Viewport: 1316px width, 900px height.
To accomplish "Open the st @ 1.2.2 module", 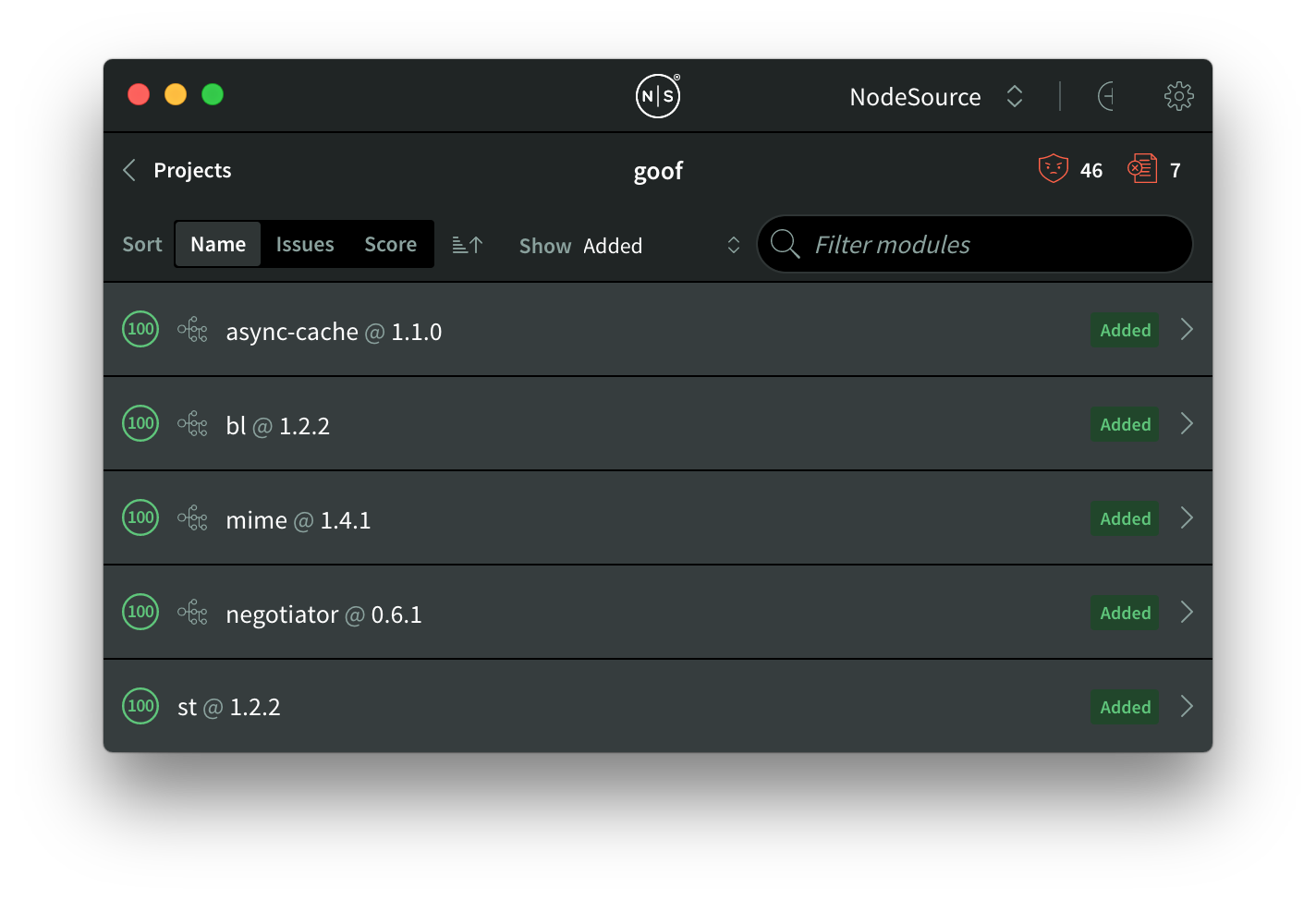I will 228,707.
